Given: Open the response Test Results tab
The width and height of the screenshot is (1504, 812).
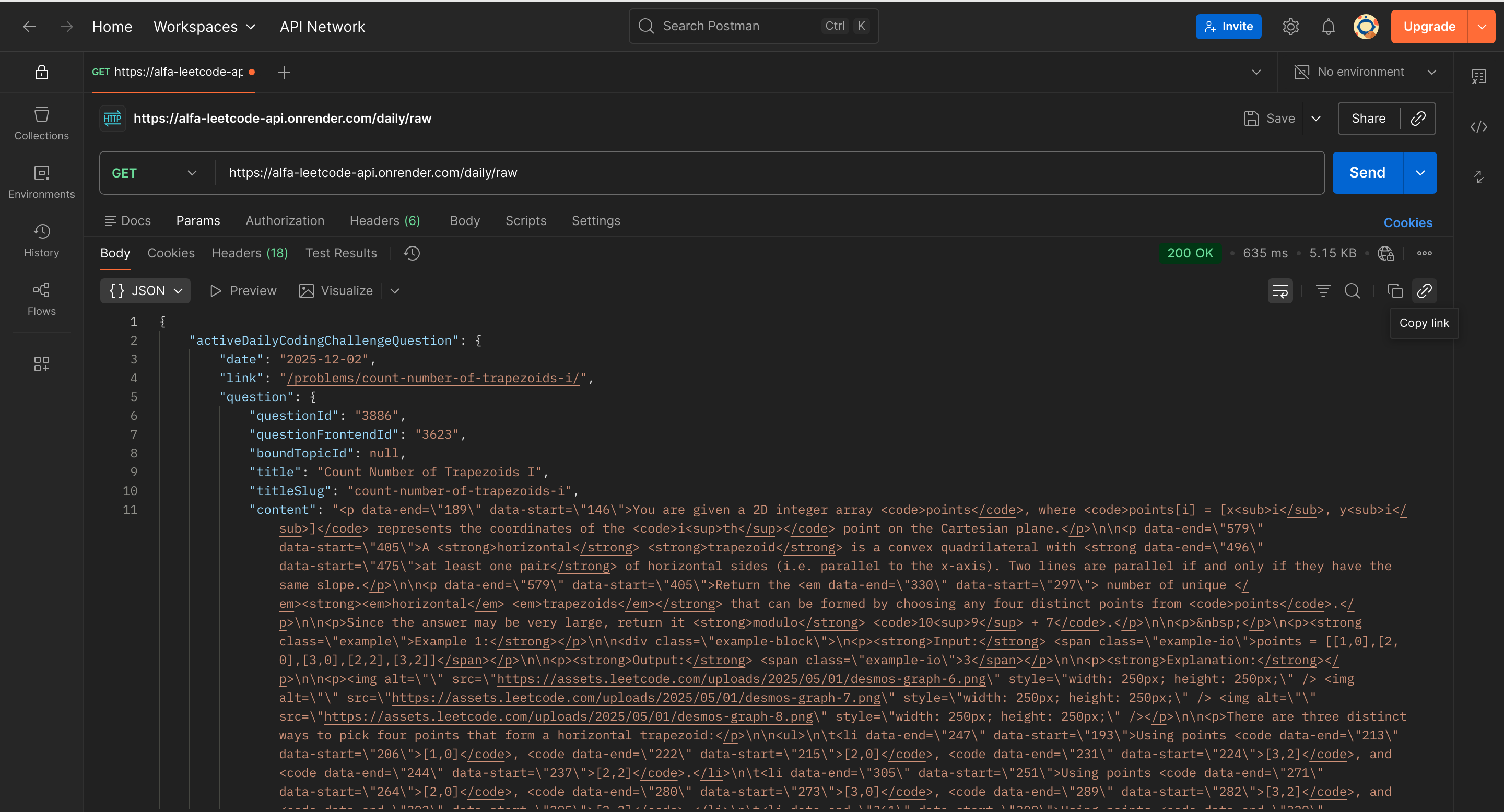Looking at the screenshot, I should point(341,253).
